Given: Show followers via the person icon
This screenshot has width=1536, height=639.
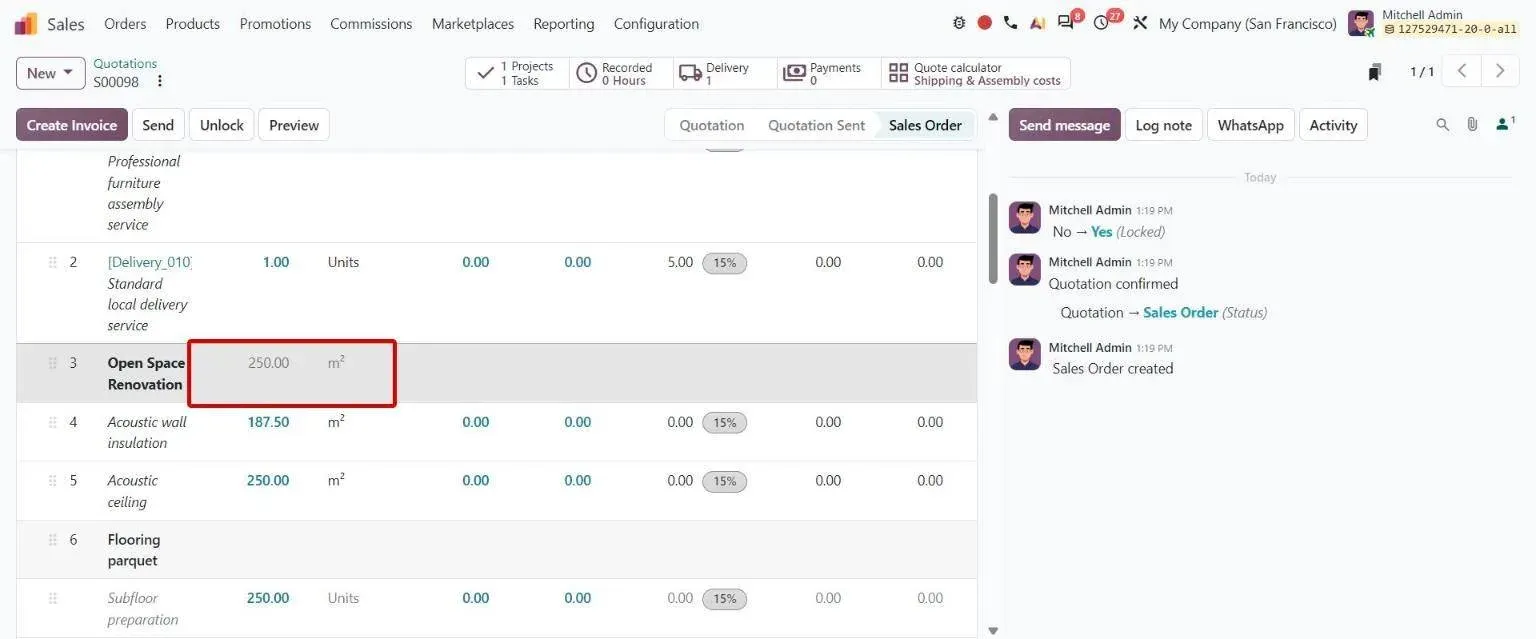Looking at the screenshot, I should tap(1504, 124).
